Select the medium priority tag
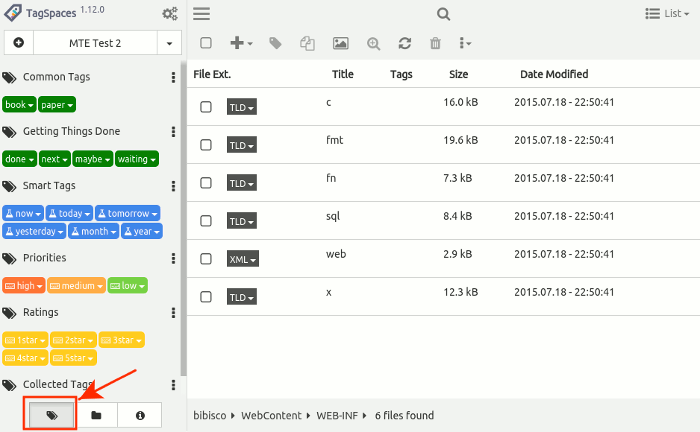Viewport: 700px width, 432px height. coord(76,286)
